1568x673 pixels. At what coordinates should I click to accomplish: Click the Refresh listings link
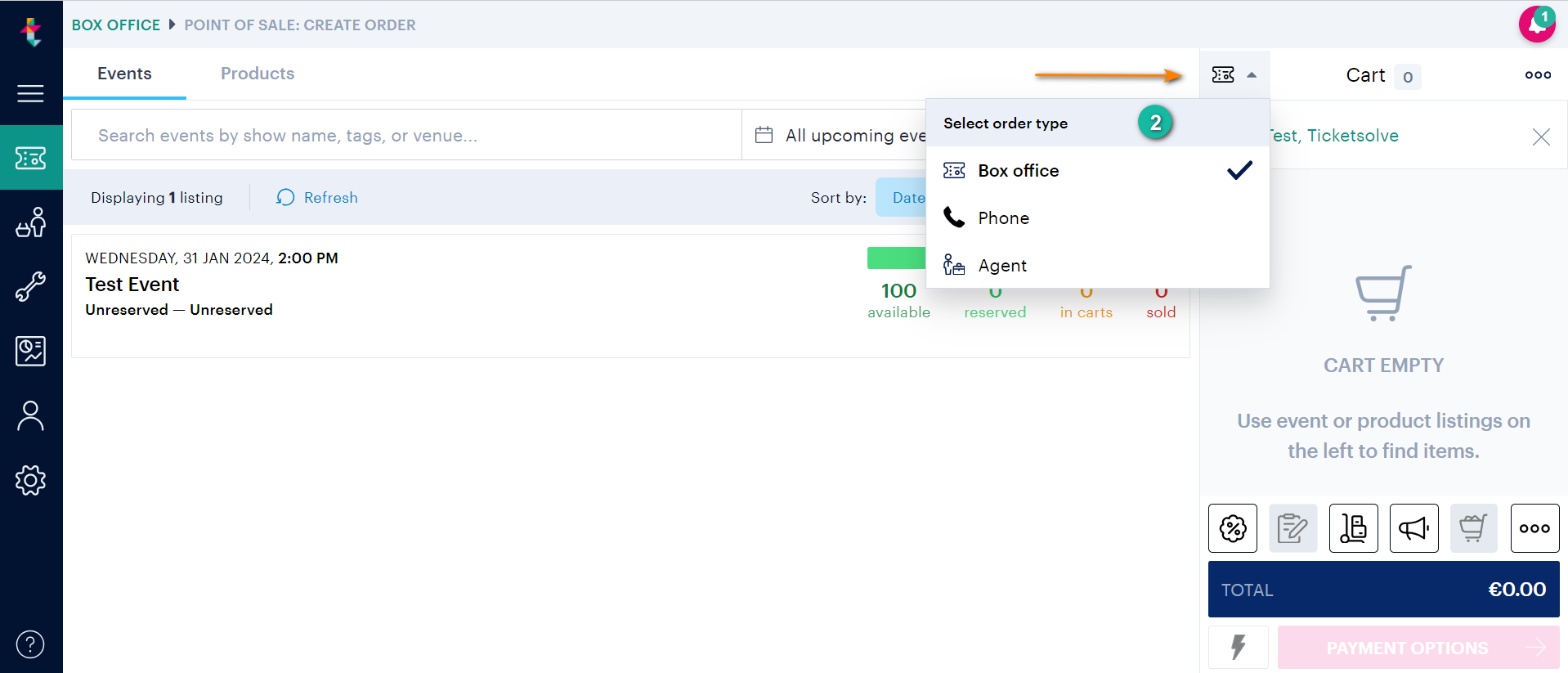point(318,198)
